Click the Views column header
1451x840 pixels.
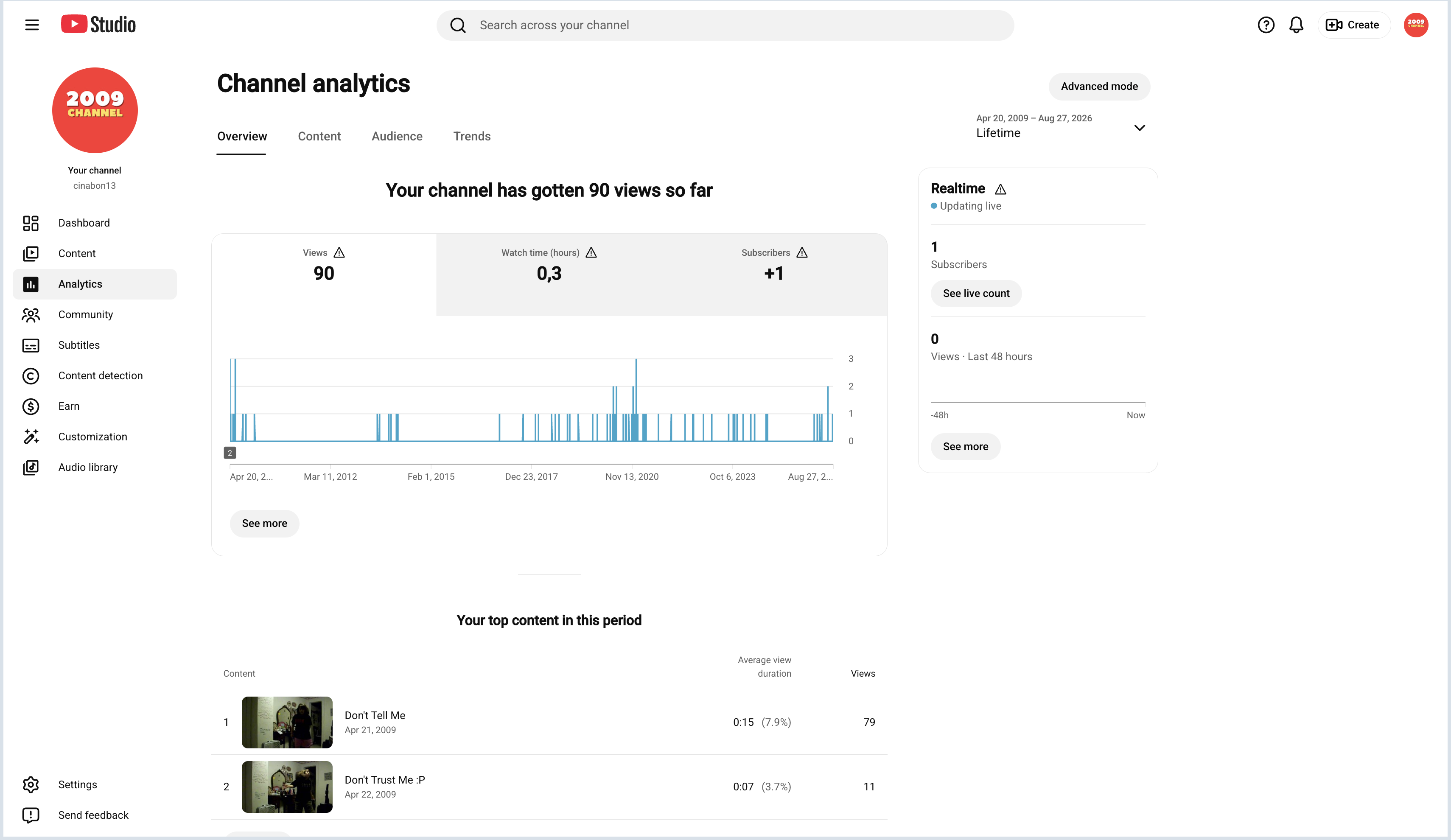pyautogui.click(x=863, y=673)
